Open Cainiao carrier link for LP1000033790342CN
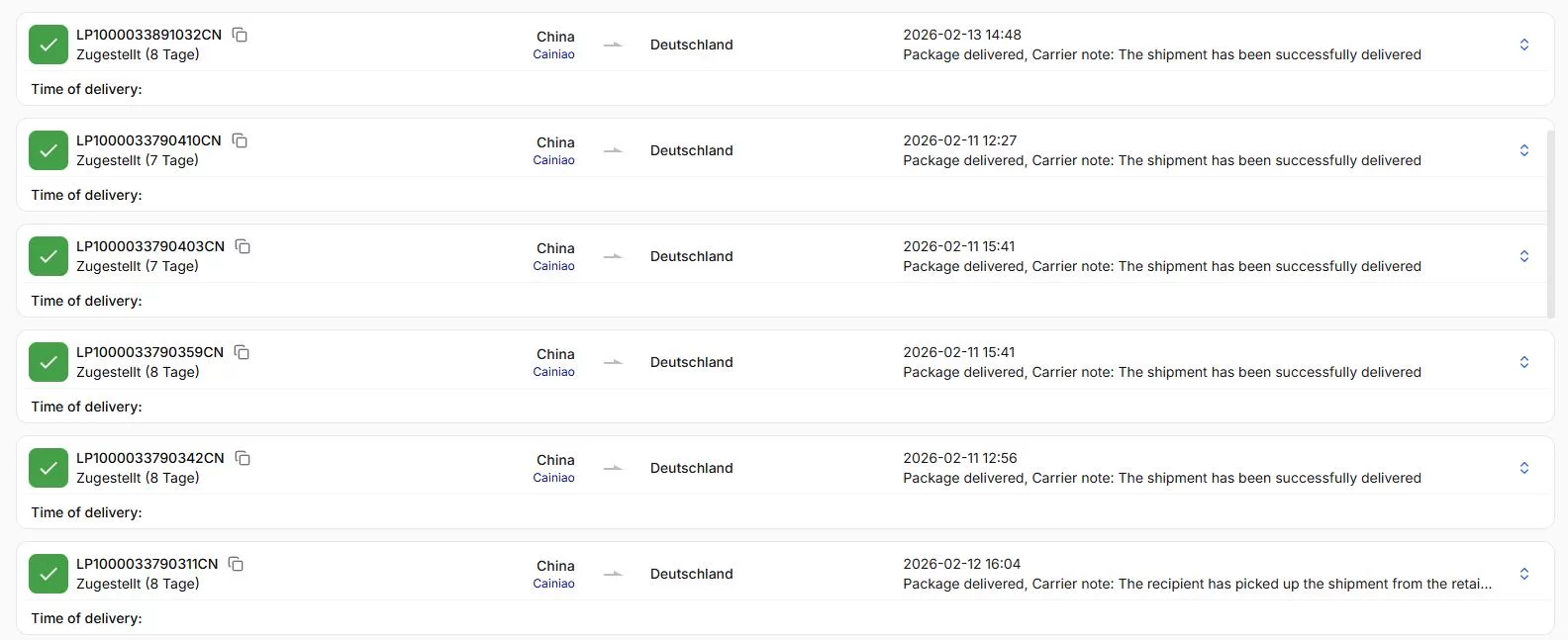Viewport: 1568px width, 640px height. [x=553, y=478]
